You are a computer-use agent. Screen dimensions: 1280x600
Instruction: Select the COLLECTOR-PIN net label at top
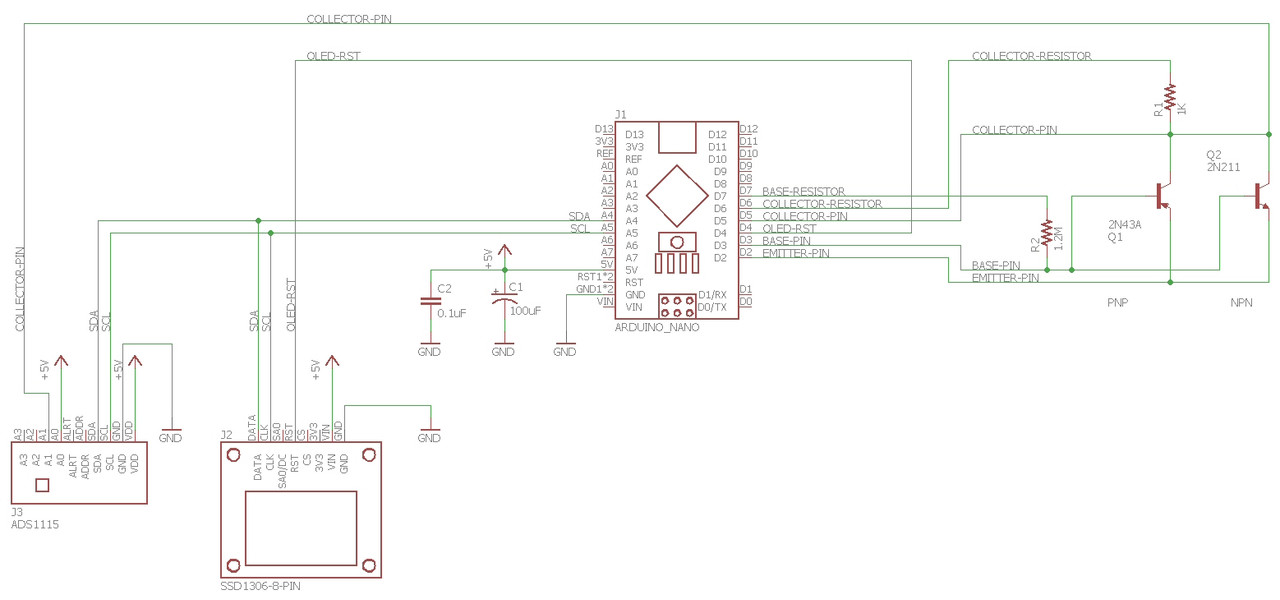point(348,18)
